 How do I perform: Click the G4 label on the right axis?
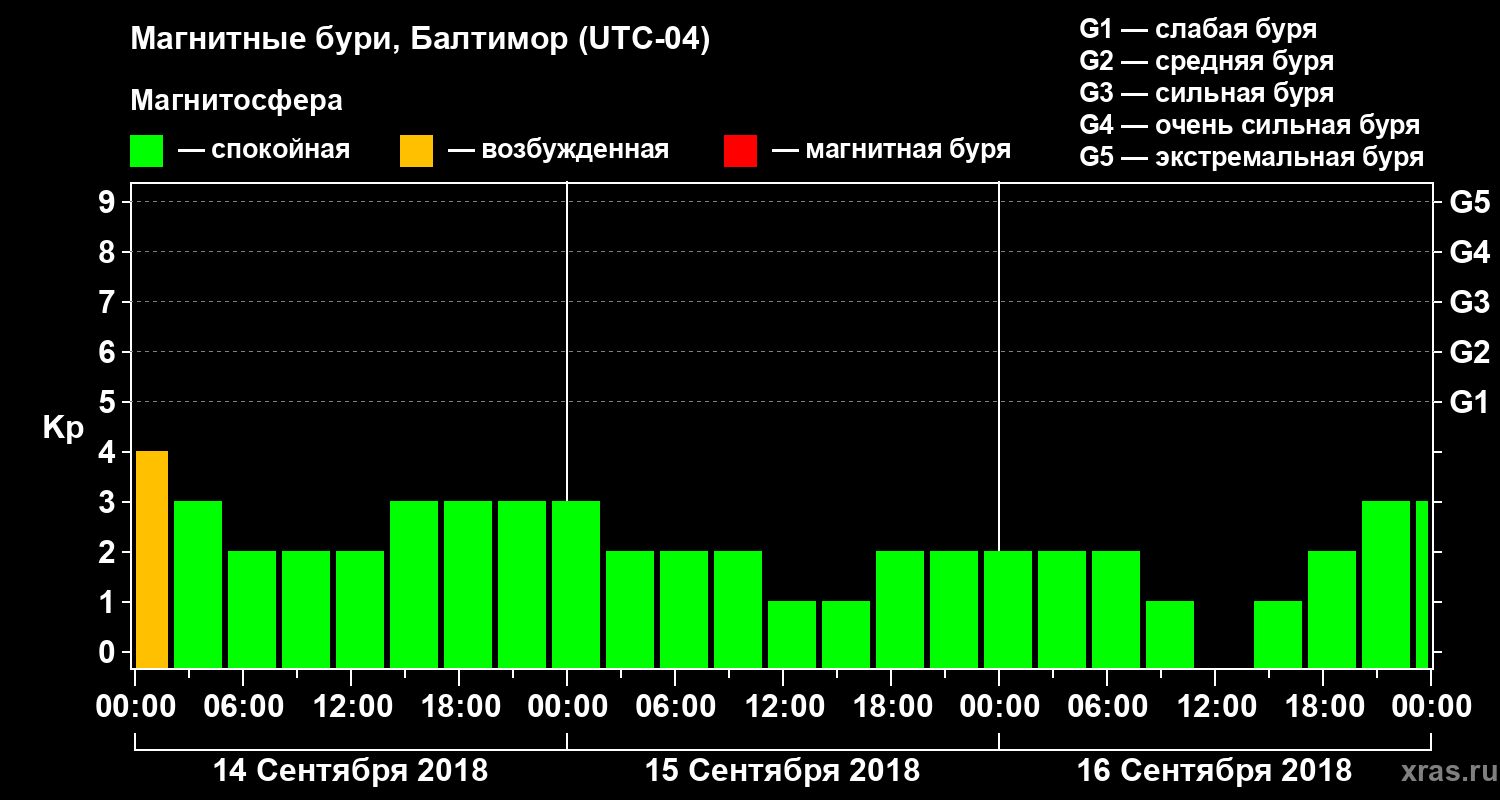1470,253
